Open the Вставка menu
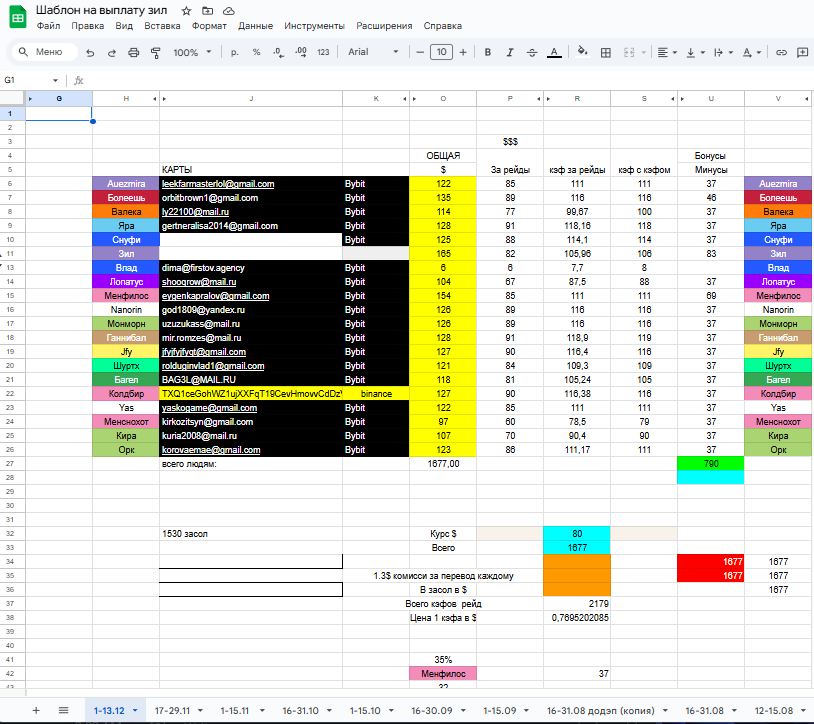This screenshot has width=814, height=724. click(162, 26)
